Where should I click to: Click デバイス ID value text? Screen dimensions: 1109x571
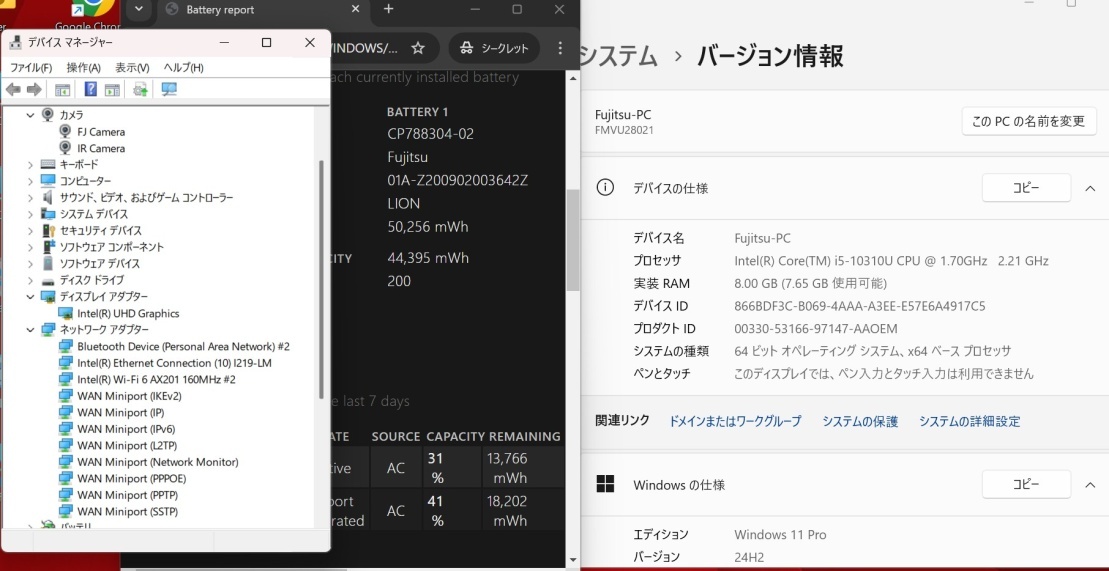(860, 306)
